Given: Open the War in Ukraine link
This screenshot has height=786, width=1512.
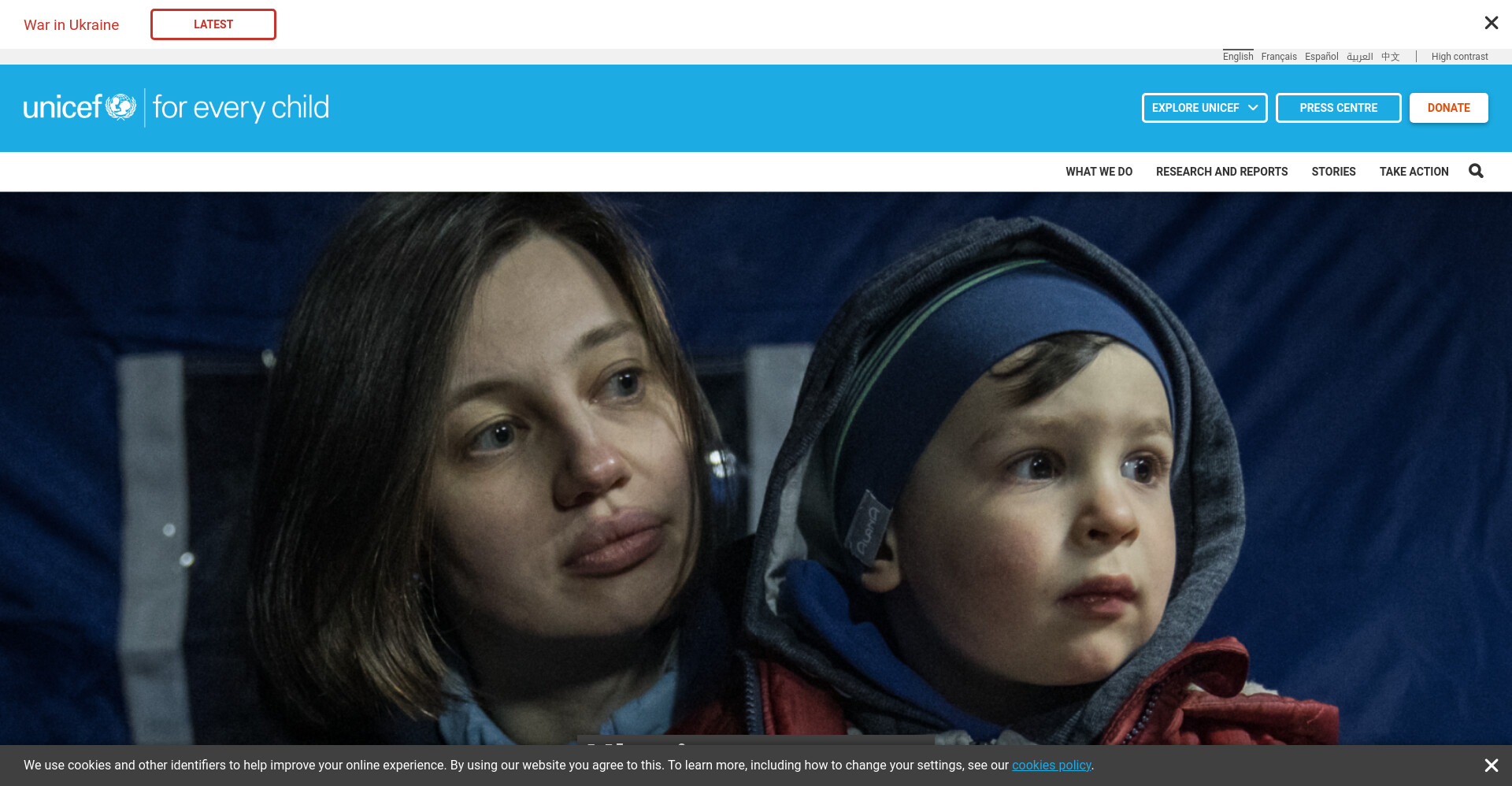Looking at the screenshot, I should (x=72, y=24).
